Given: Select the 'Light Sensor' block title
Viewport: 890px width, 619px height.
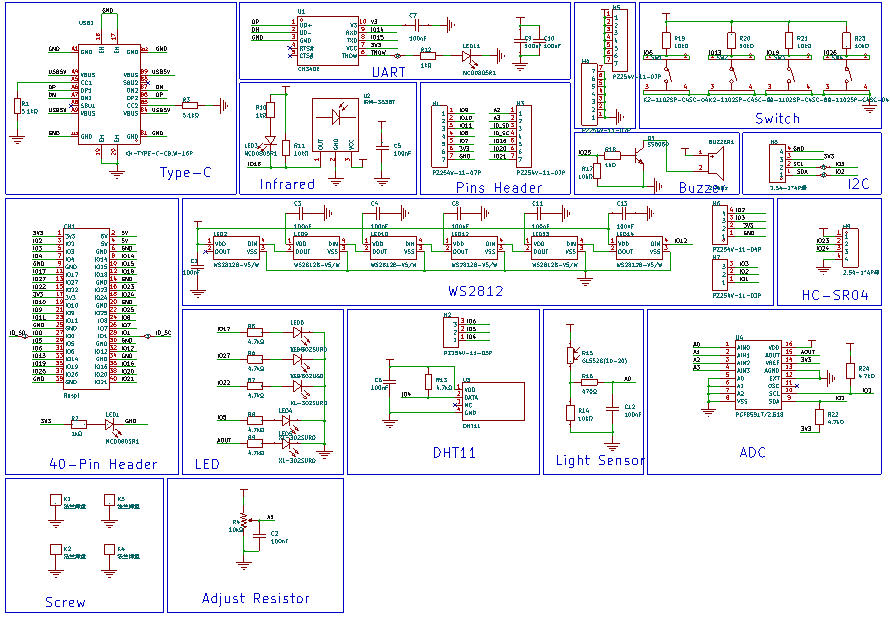Looking at the screenshot, I should [600, 460].
